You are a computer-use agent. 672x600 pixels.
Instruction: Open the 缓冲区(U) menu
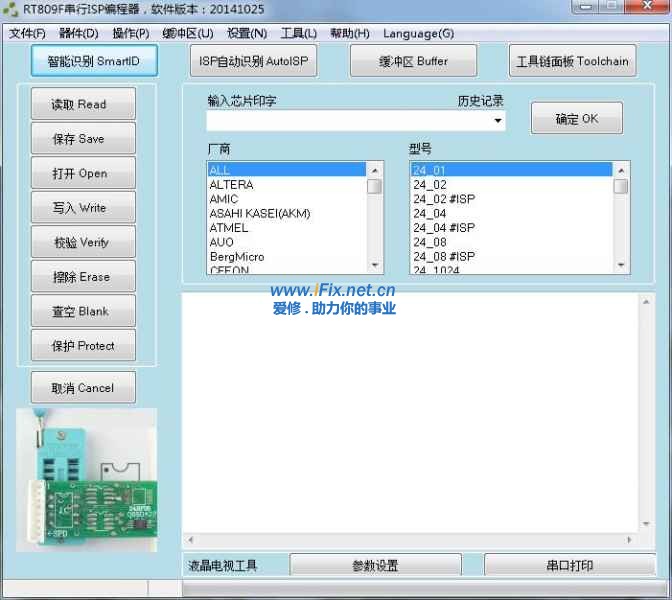(x=187, y=33)
